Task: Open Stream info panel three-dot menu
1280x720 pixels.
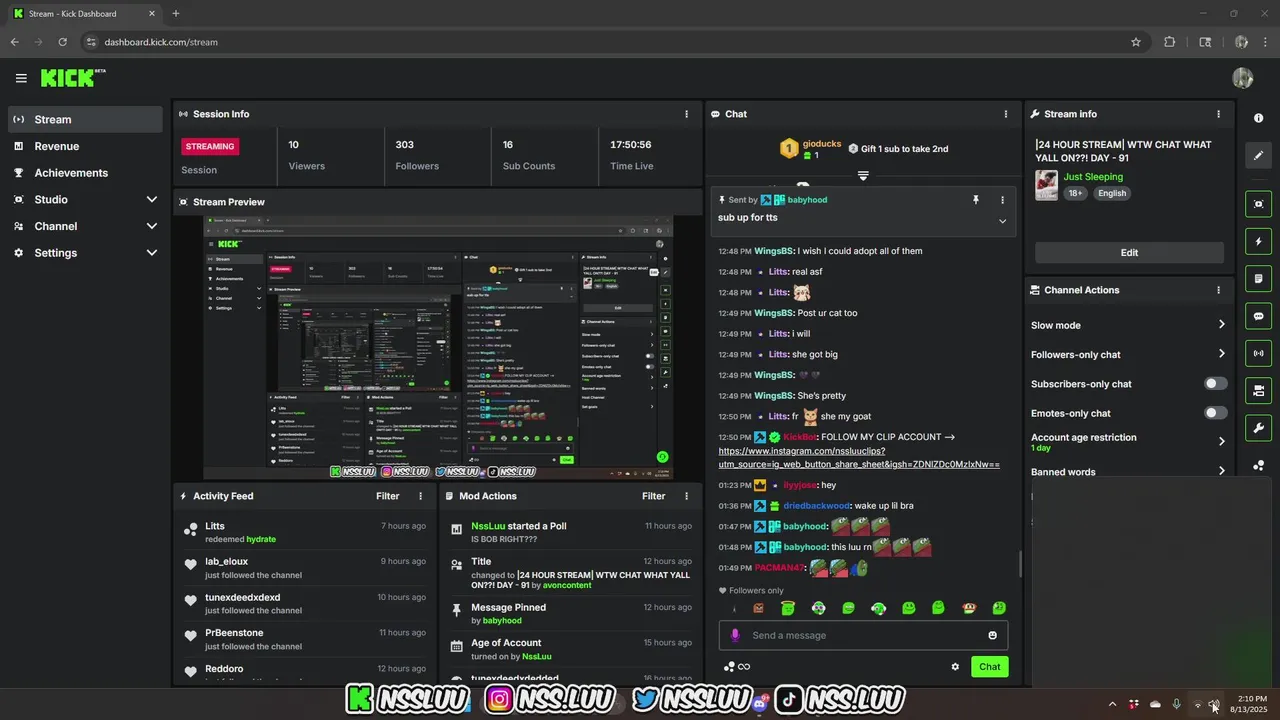Action: 1218,114
